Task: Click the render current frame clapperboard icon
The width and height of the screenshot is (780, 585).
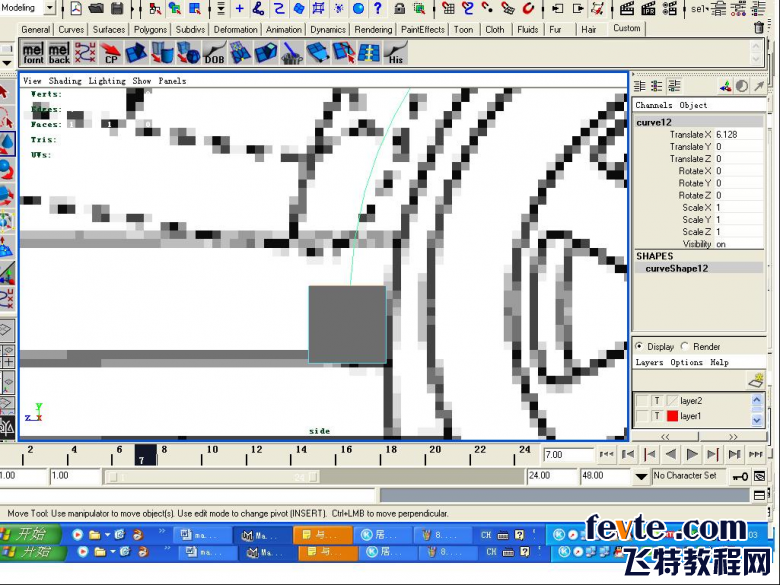Action: point(627,8)
